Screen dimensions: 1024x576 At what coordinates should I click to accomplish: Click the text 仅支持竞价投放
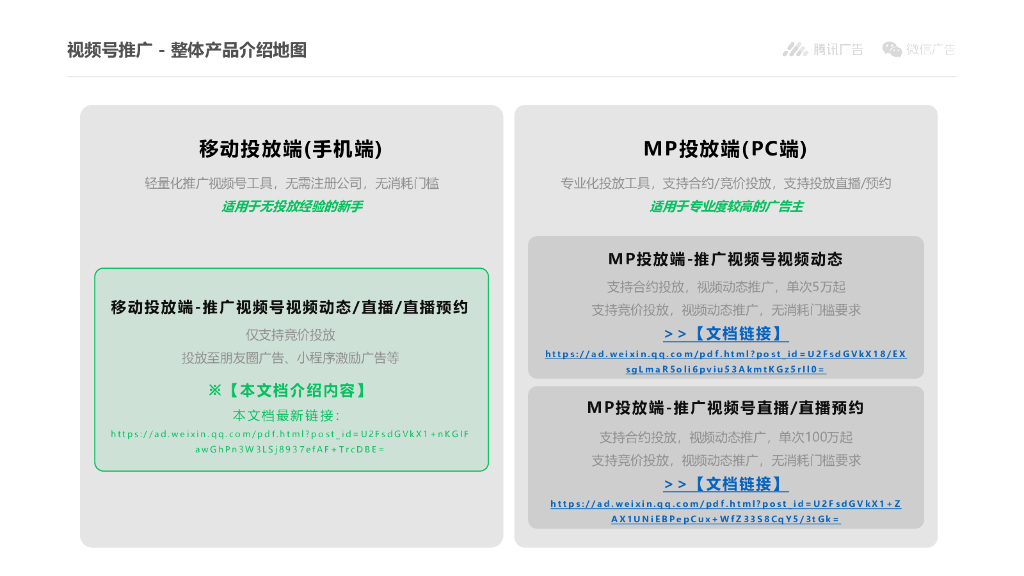click(291, 335)
